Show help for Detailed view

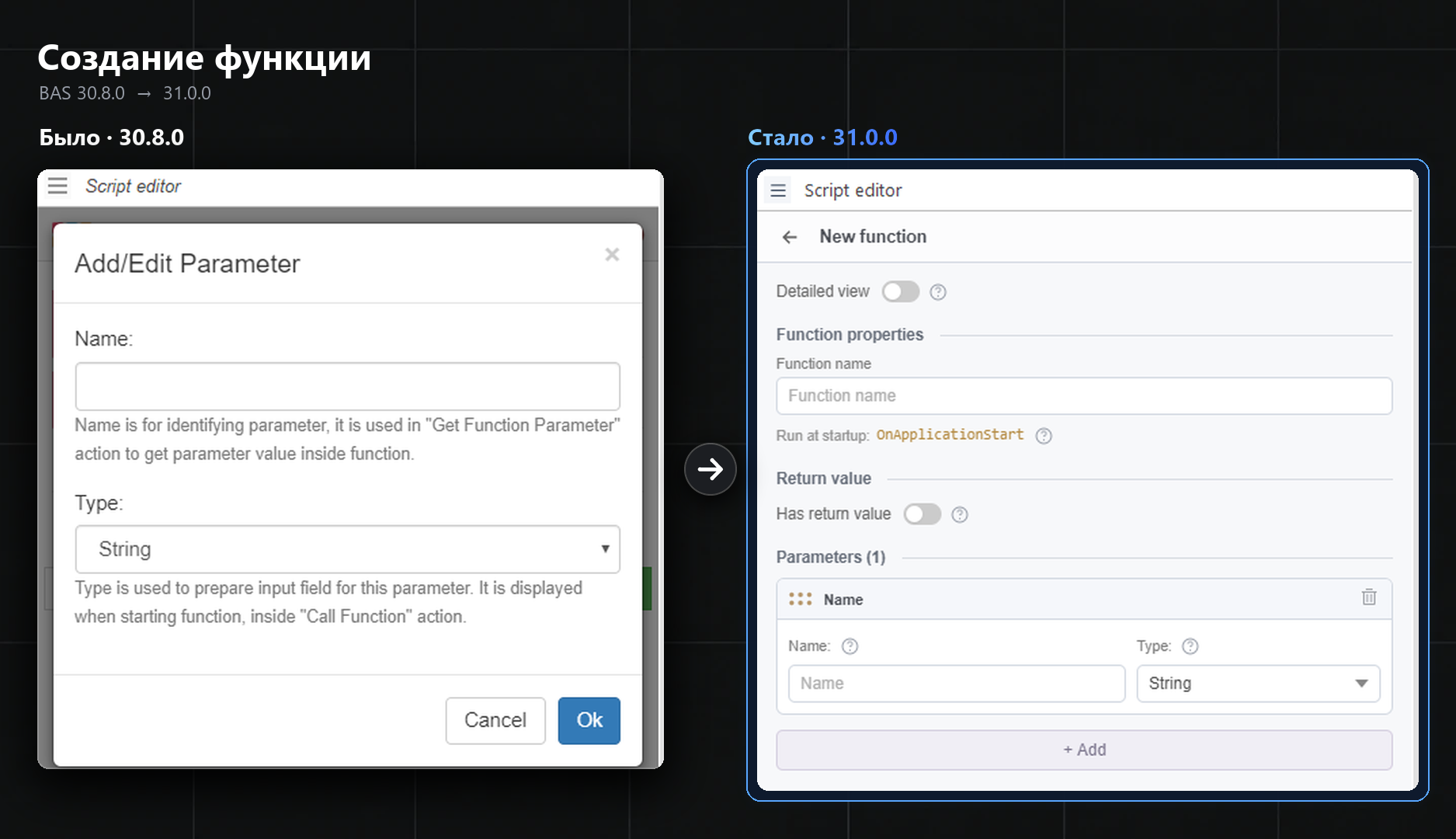point(938,292)
